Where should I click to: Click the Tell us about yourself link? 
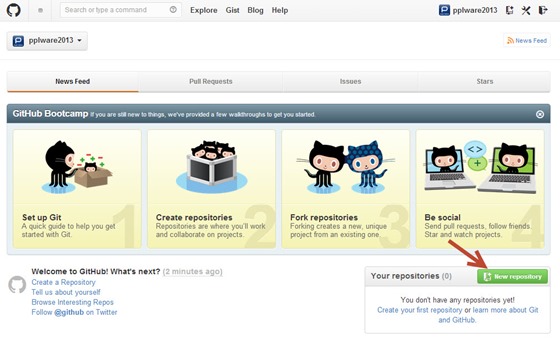coord(66,292)
